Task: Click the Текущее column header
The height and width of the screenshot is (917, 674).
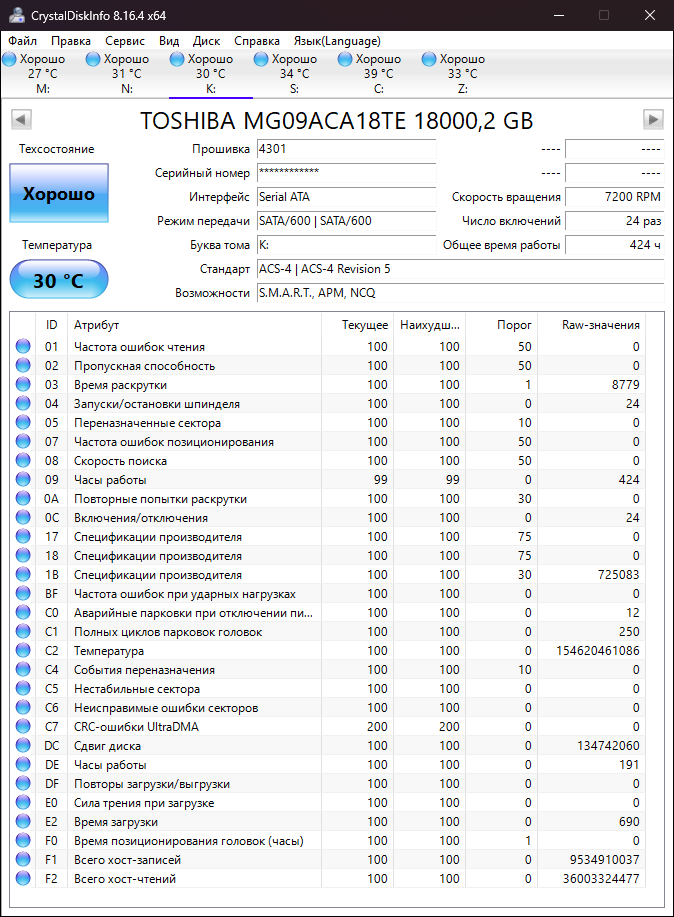Action: pos(356,325)
